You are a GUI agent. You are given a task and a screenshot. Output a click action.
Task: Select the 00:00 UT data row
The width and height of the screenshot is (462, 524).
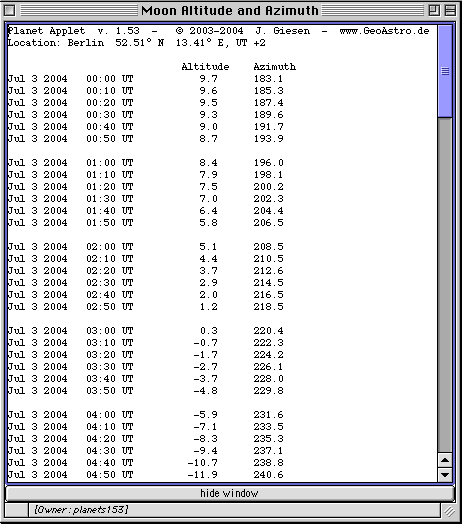tap(146, 79)
